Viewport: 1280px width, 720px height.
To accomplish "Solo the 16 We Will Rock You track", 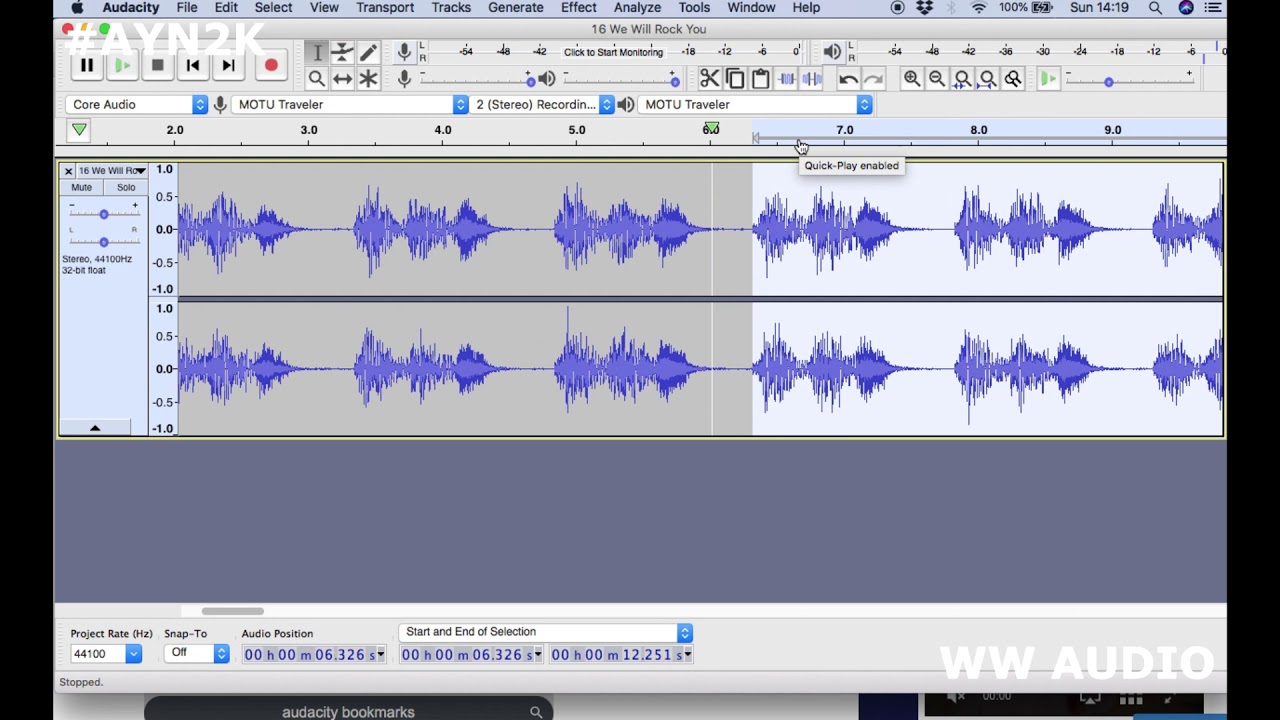I will click(x=126, y=188).
